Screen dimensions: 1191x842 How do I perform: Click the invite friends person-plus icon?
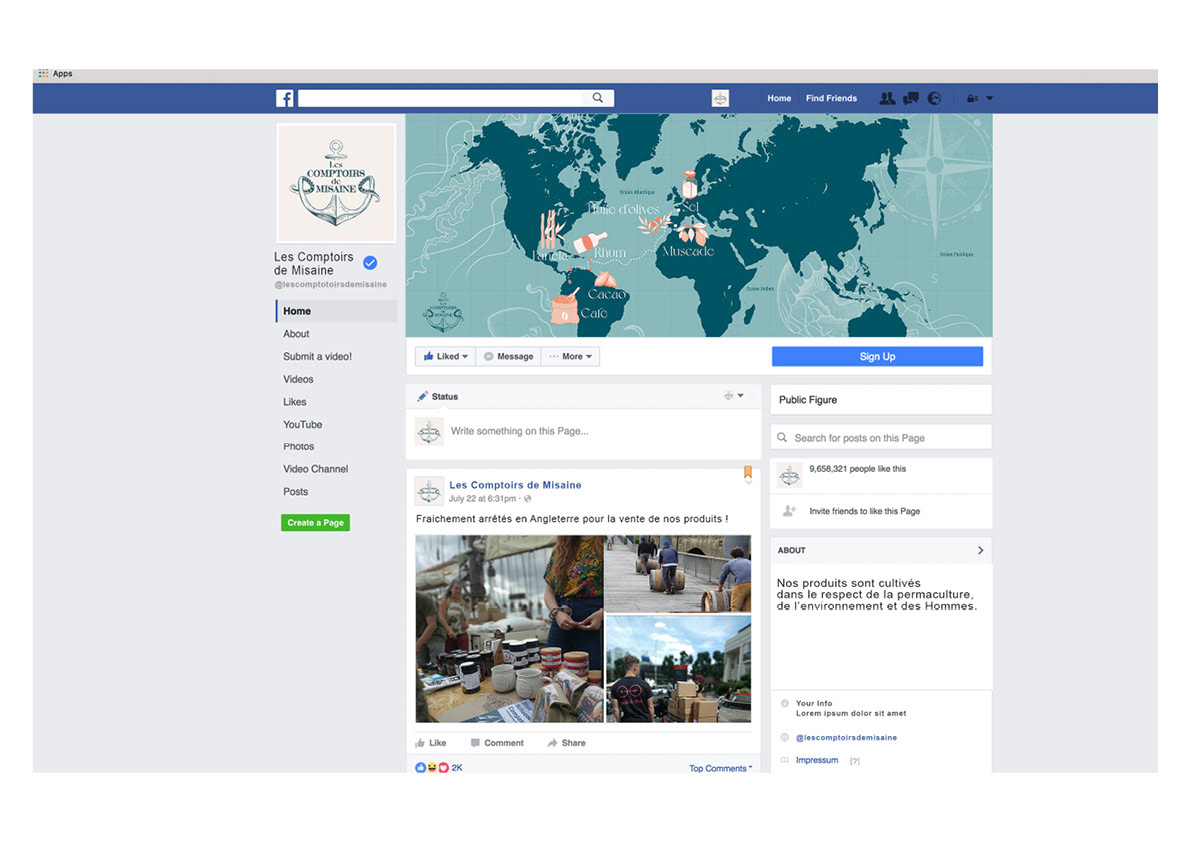[789, 511]
